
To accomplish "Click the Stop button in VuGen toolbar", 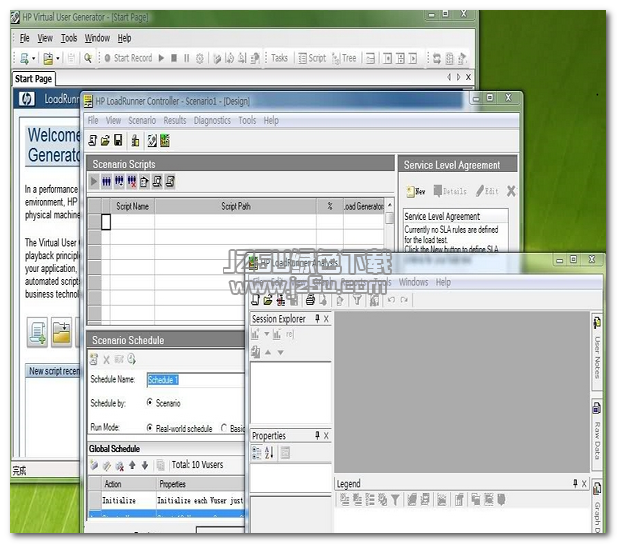I will click(174, 58).
